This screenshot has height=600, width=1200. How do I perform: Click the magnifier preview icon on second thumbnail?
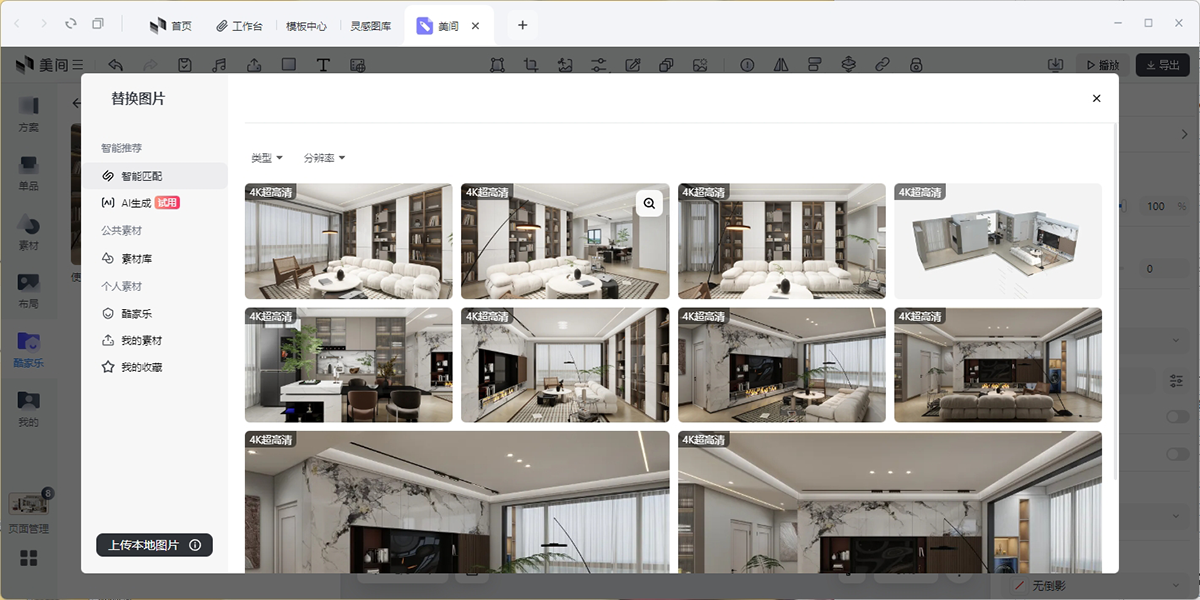tap(649, 204)
